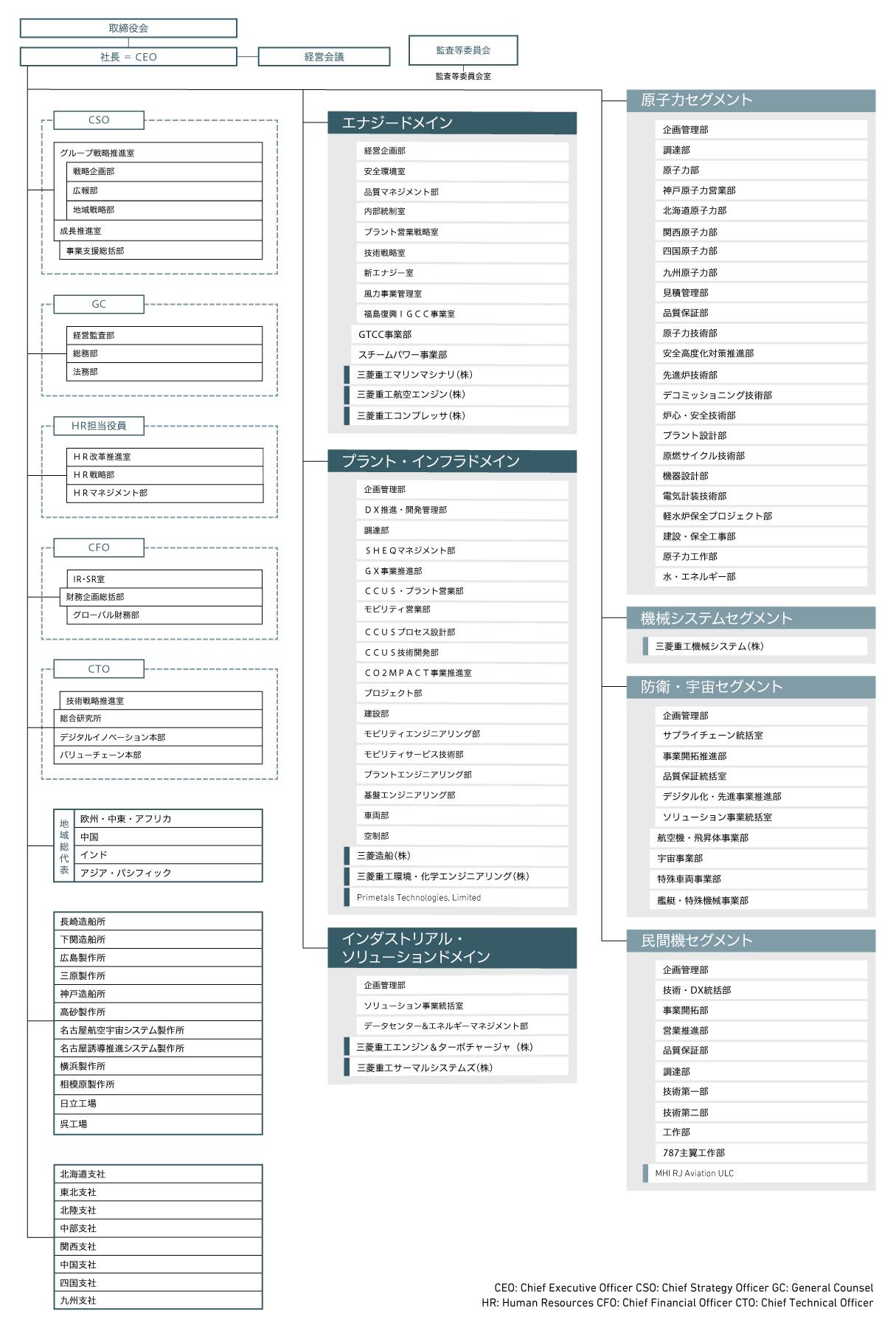Select the MHI RJ Aviation ULC entry
Viewport: 896px width, 1328px height.
pos(755,1174)
